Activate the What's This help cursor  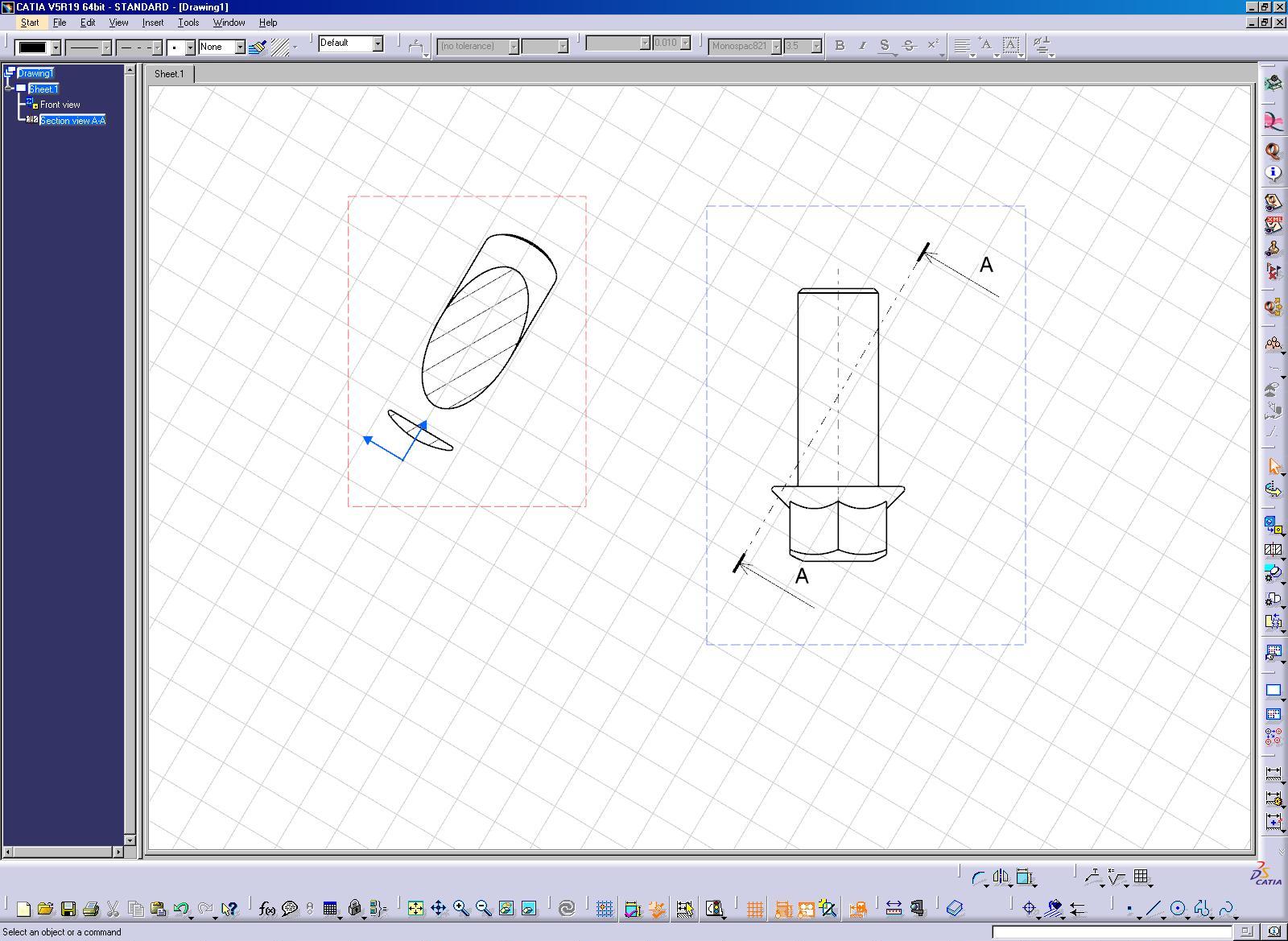[229, 909]
